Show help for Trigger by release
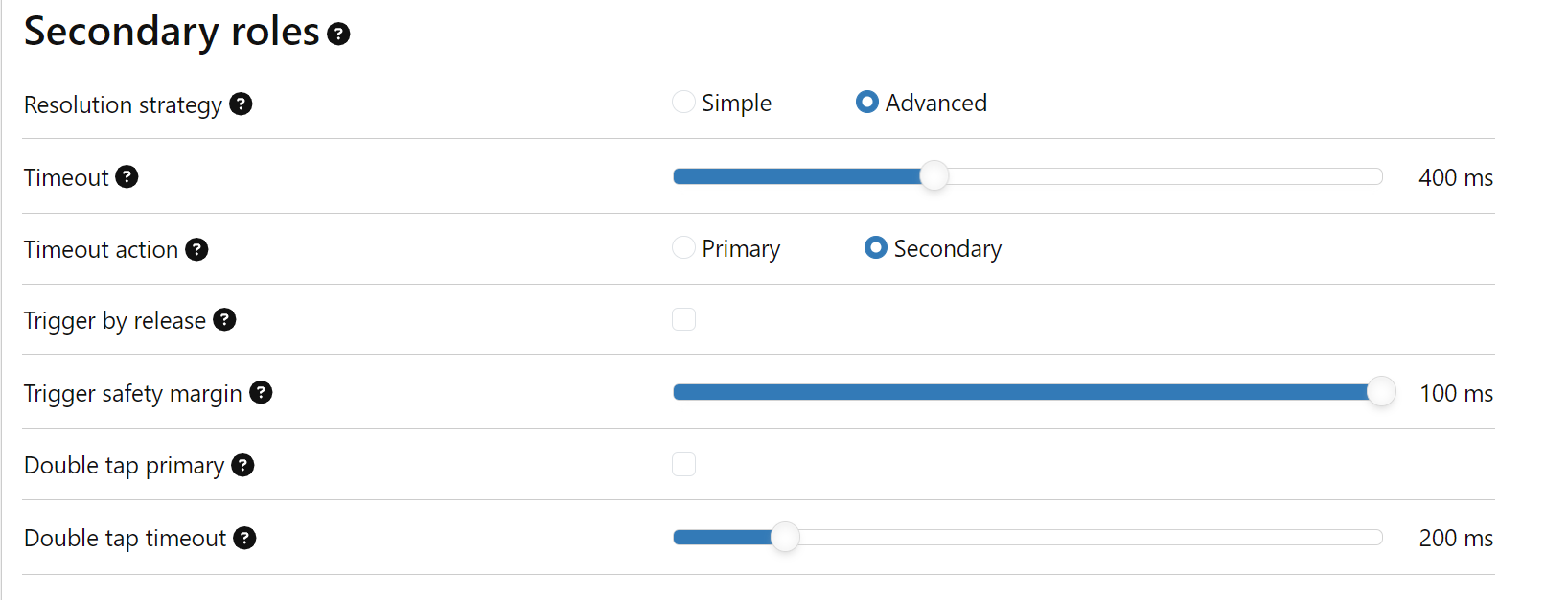Screen dimensions: 1568x600 click(224, 319)
